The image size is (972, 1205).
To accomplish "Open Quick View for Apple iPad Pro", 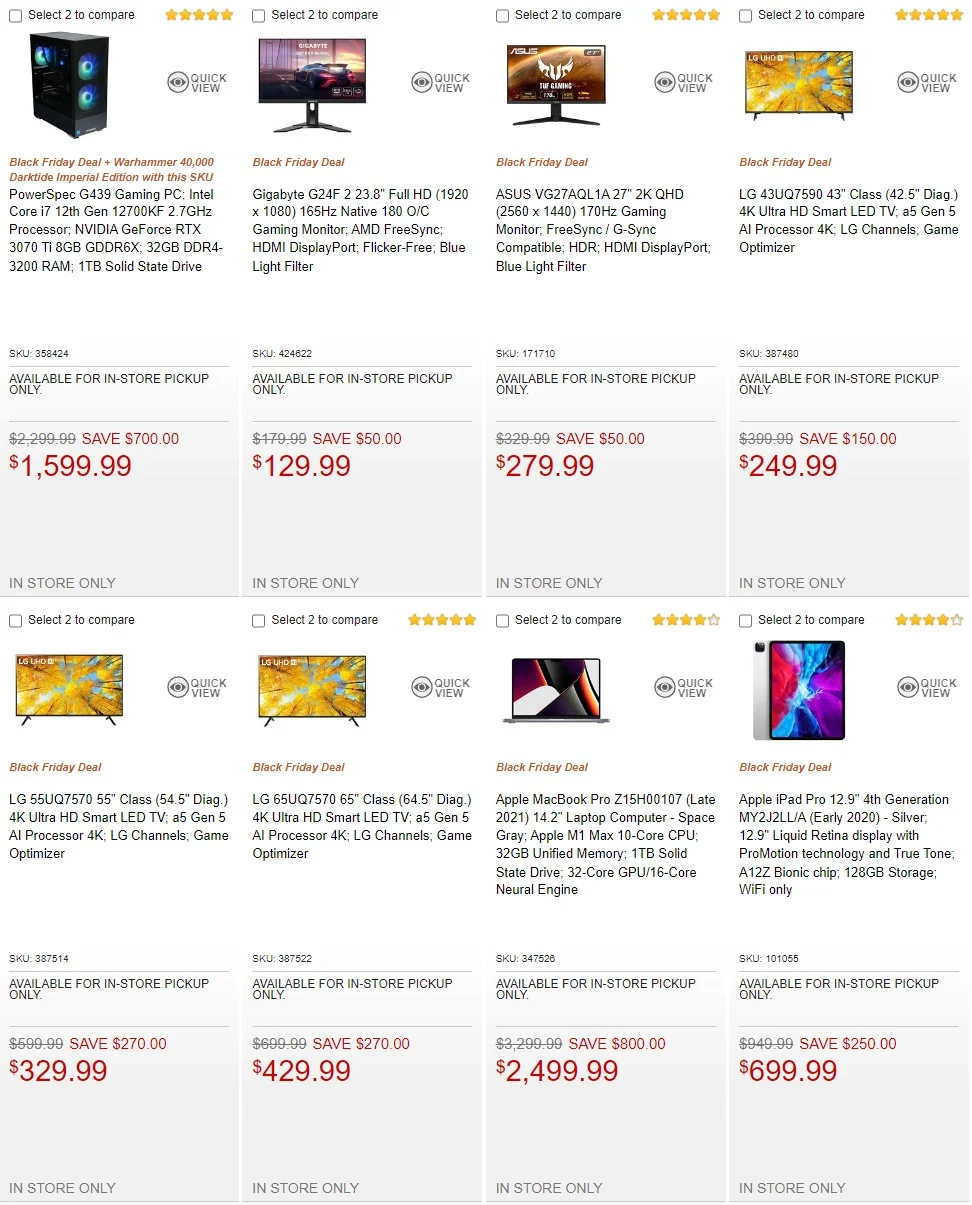I will (x=927, y=688).
